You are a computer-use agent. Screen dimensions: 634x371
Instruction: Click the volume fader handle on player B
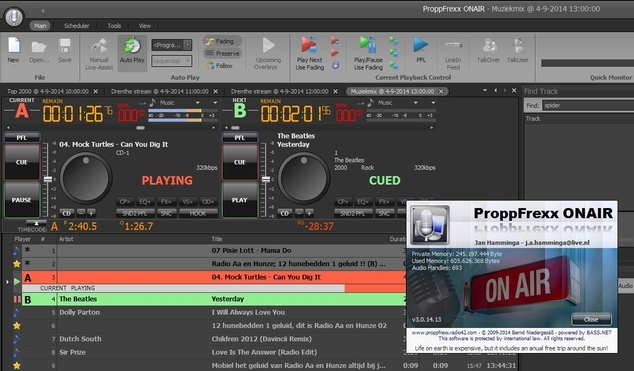point(266,179)
